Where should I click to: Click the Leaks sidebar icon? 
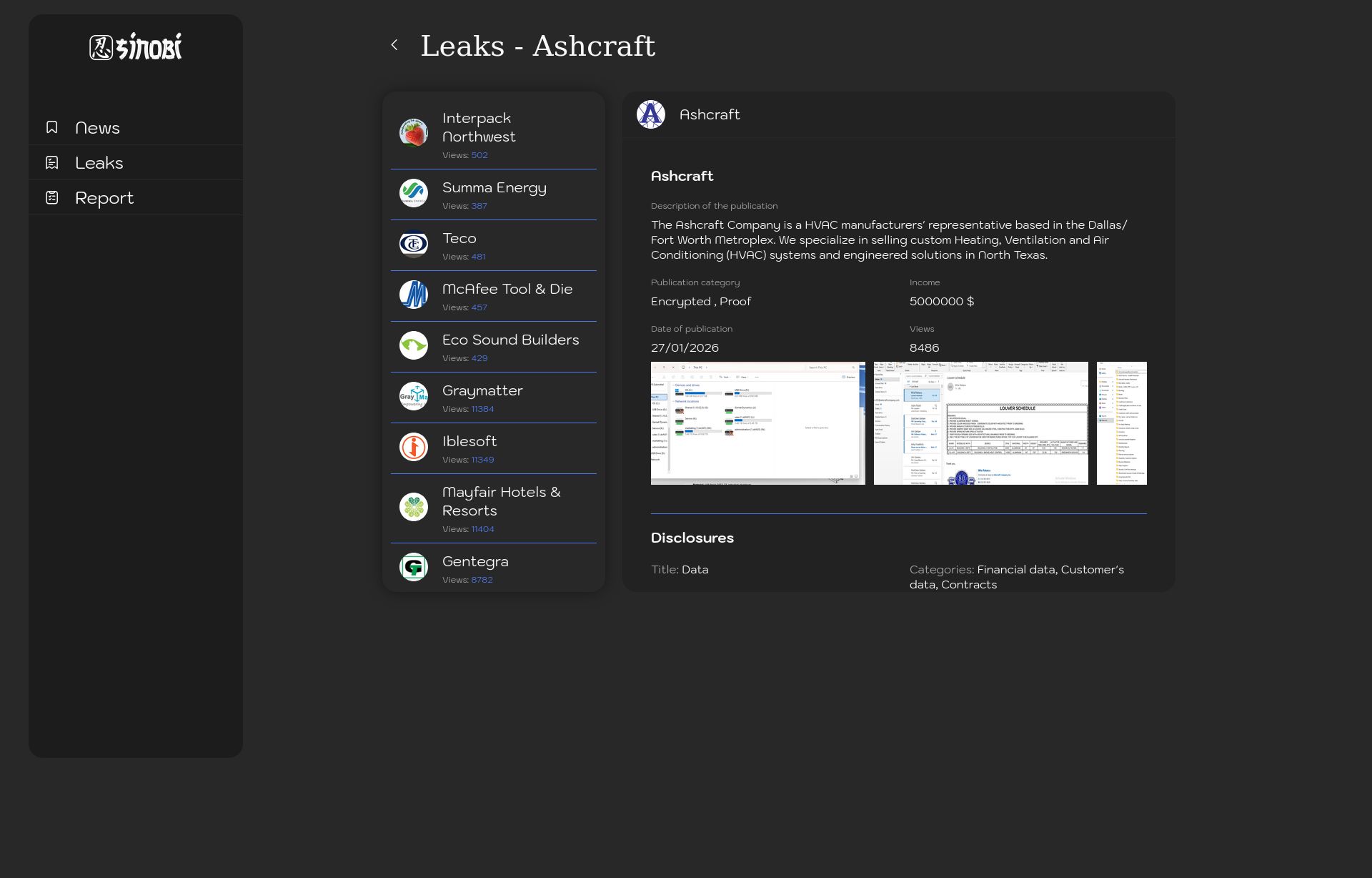tap(52, 162)
